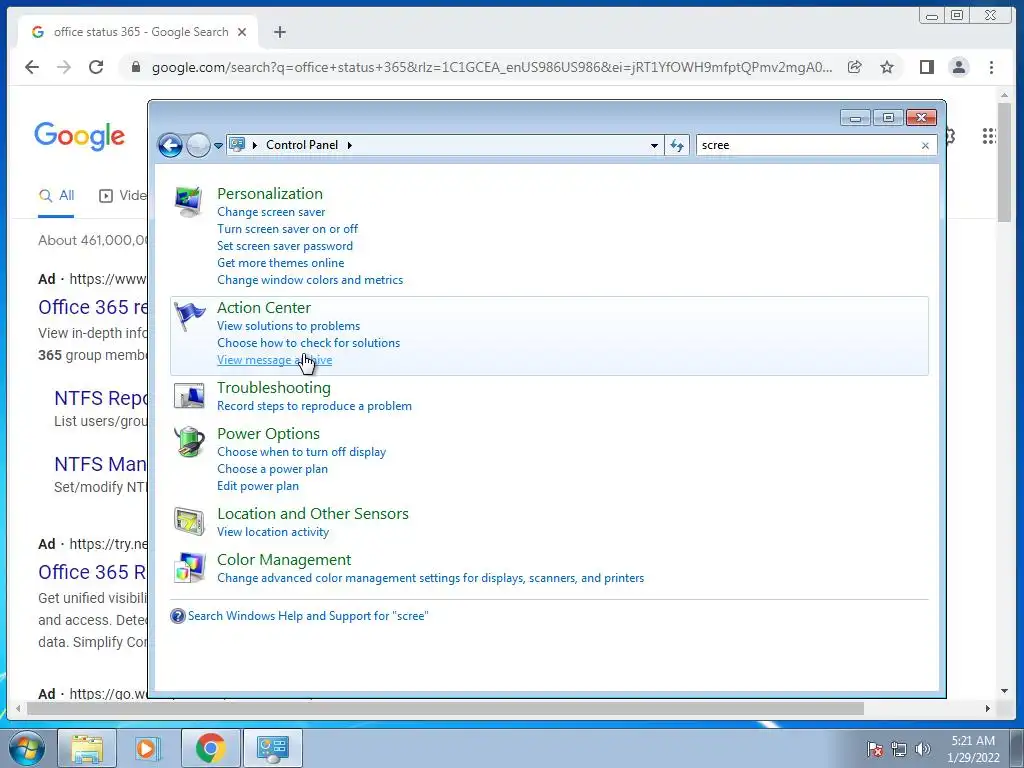Open Change screen saver link

pos(271,212)
